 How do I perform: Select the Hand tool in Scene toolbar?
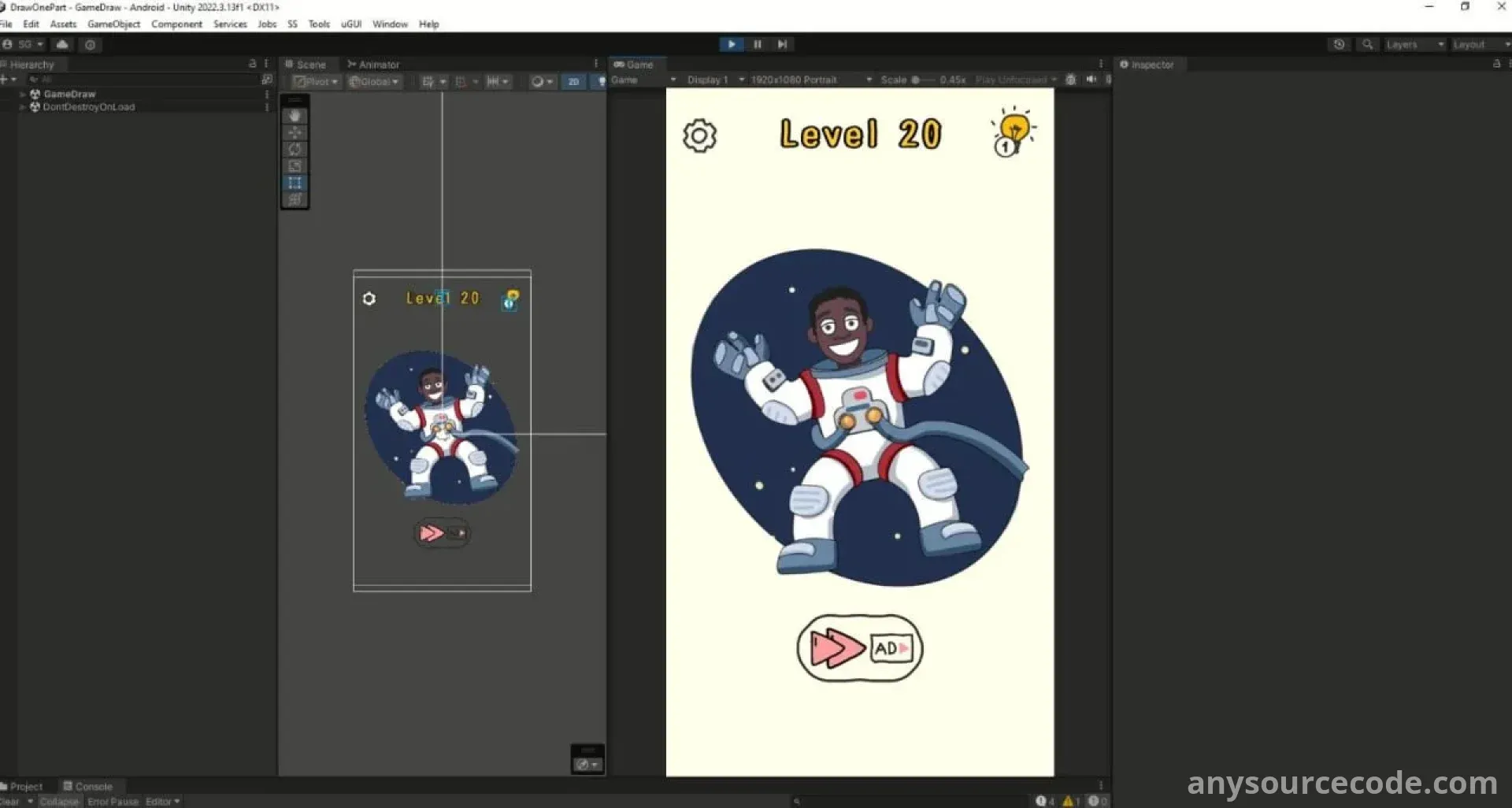coord(295,116)
